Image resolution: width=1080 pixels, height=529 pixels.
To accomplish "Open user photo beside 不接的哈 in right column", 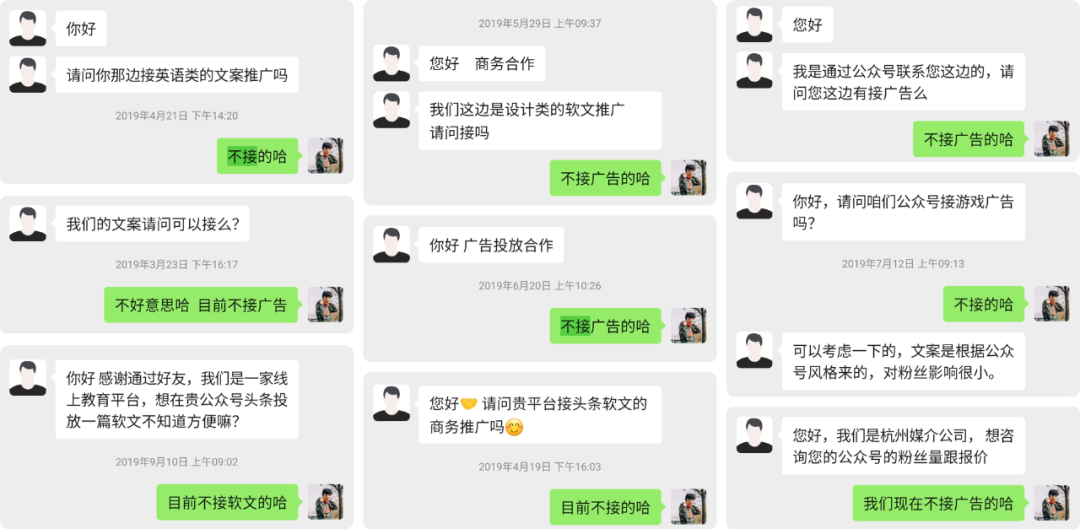I will 1051,304.
